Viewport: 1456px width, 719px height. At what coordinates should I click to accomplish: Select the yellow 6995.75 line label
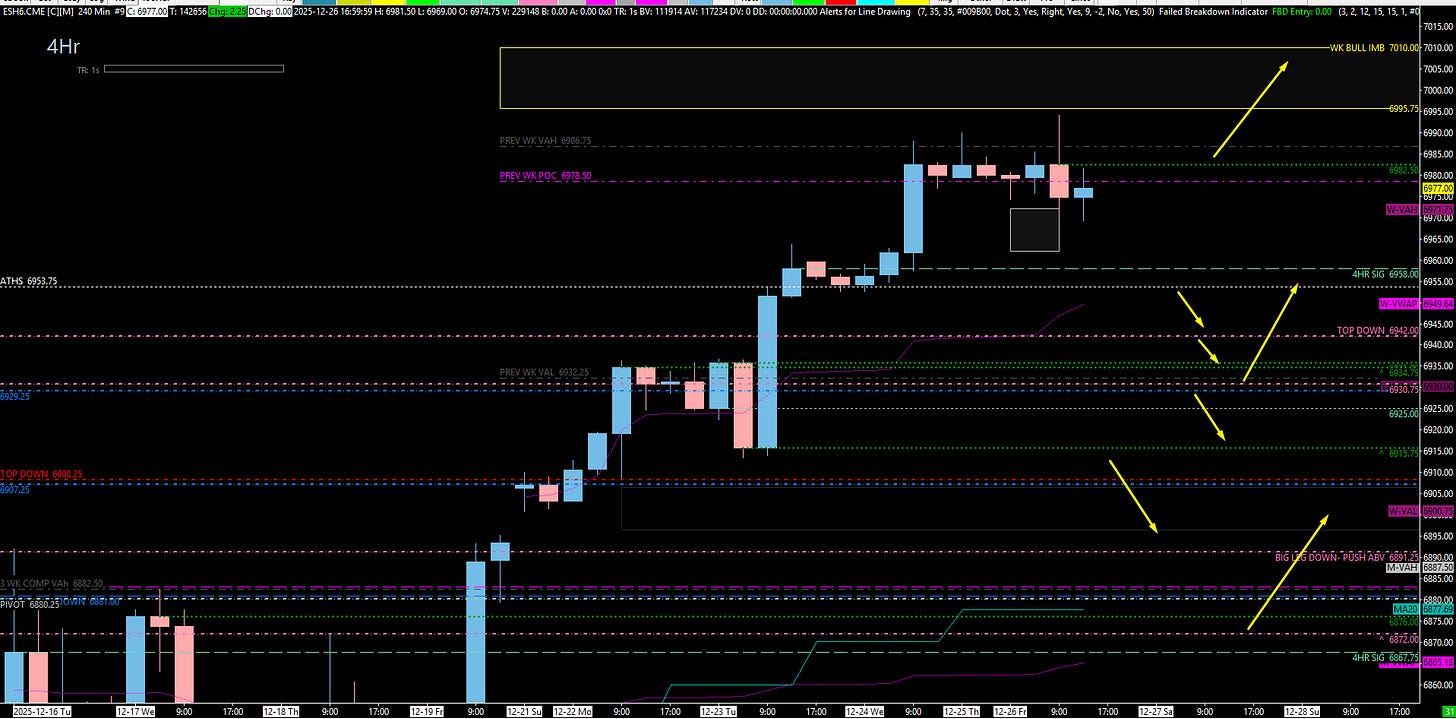click(1404, 108)
